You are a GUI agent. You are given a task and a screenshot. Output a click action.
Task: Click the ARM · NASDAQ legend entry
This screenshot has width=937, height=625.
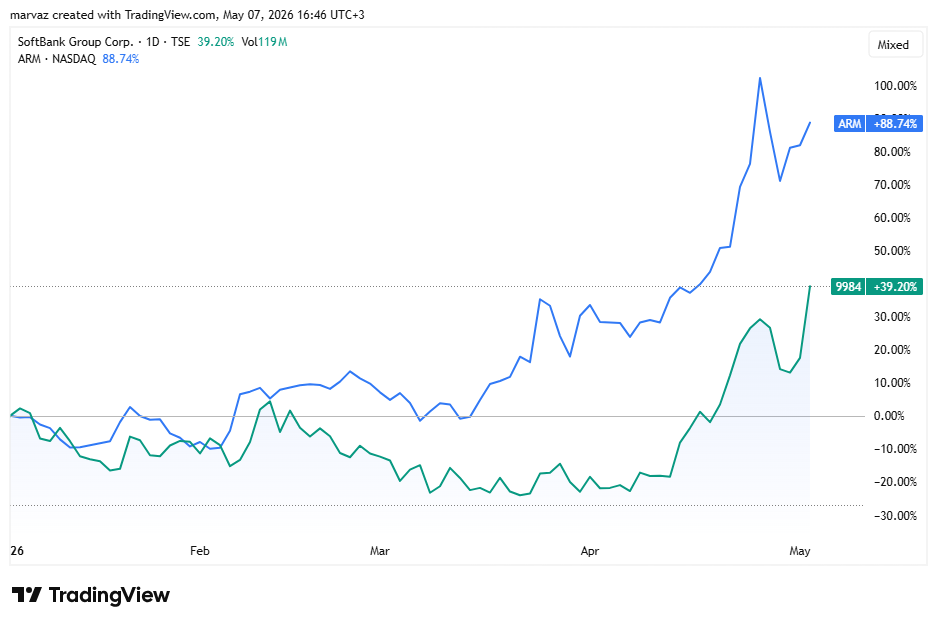(x=57, y=59)
